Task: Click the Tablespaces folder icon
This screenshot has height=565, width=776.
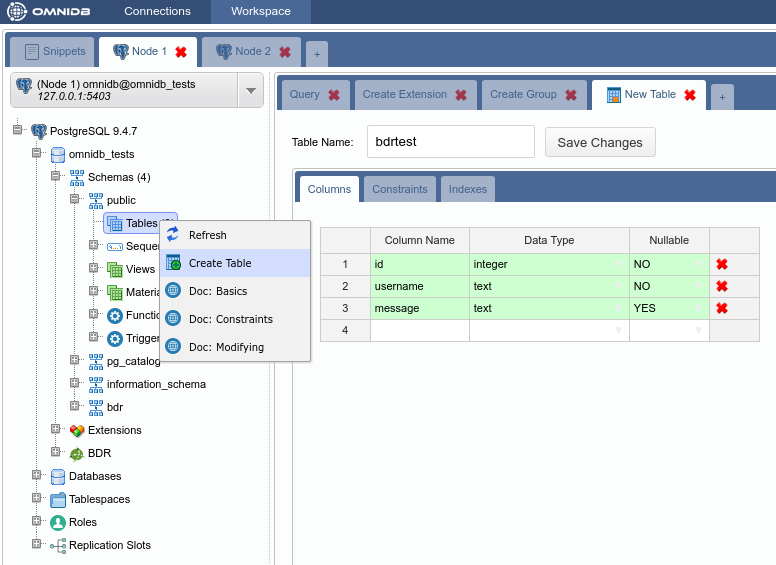Action: pos(58,499)
